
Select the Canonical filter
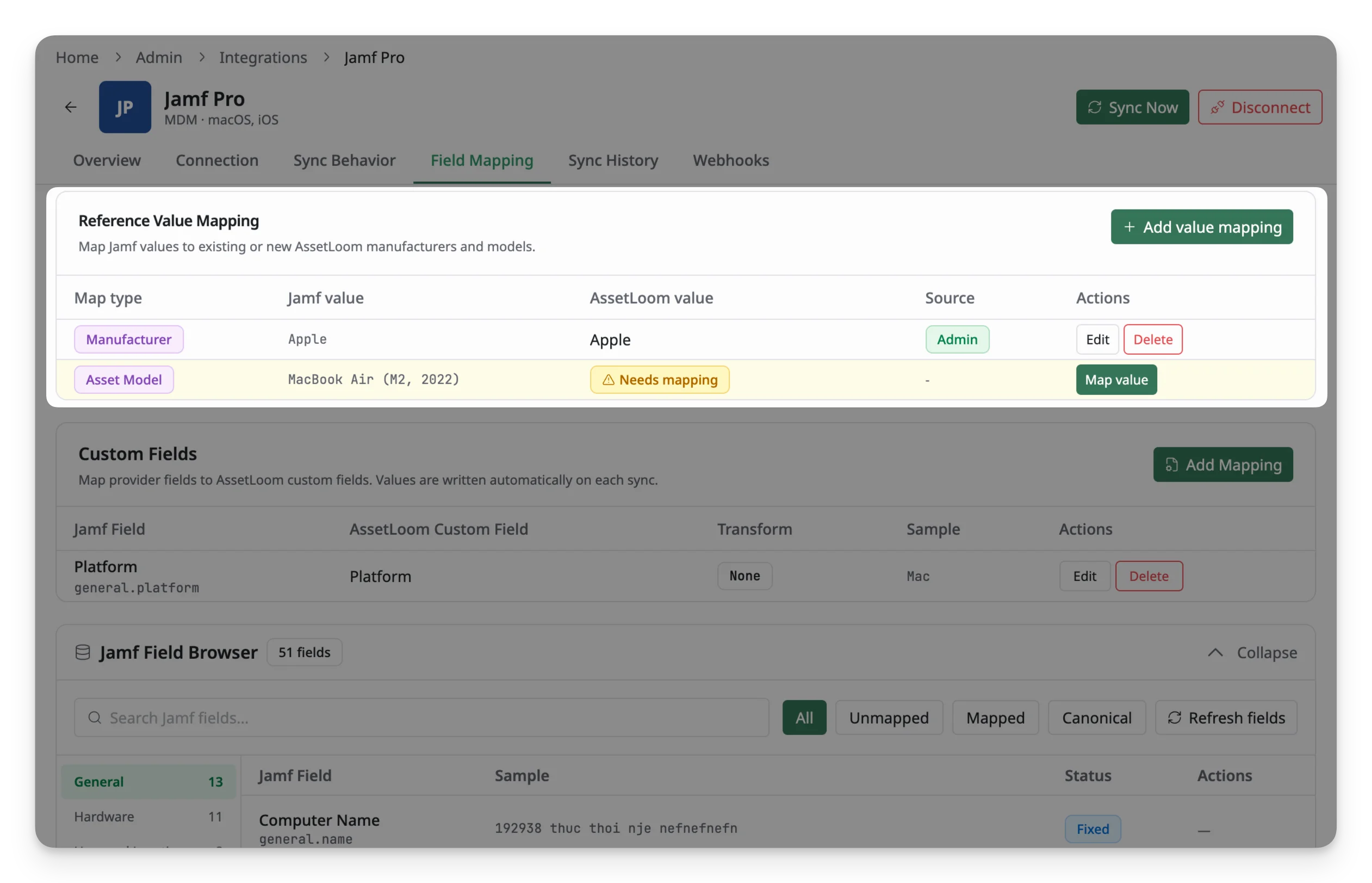(x=1096, y=717)
